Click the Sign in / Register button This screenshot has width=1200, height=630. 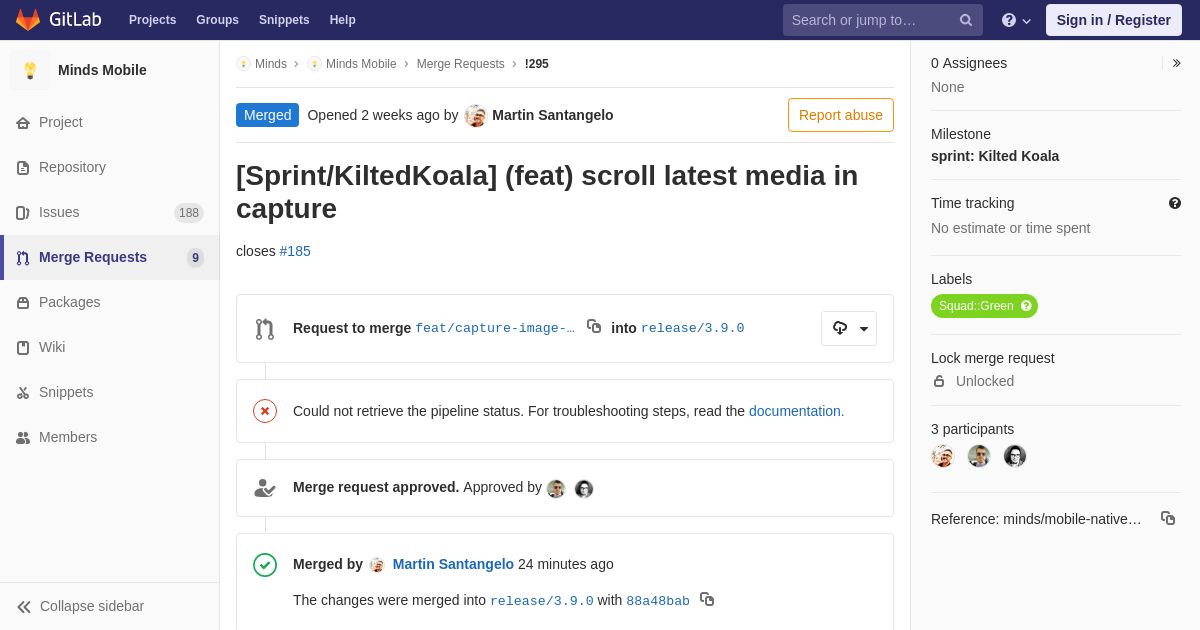pyautogui.click(x=1114, y=20)
